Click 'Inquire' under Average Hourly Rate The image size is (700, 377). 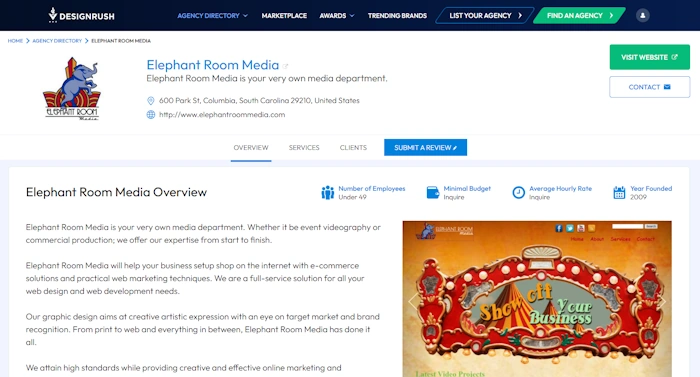point(539,197)
